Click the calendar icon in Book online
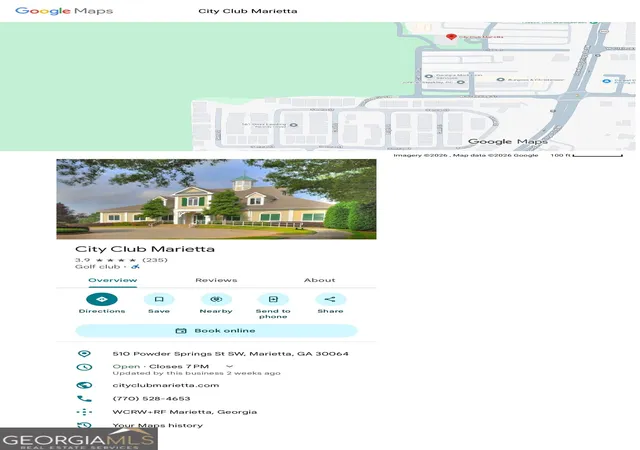Viewport: 640px width, 450px height. tap(180, 331)
